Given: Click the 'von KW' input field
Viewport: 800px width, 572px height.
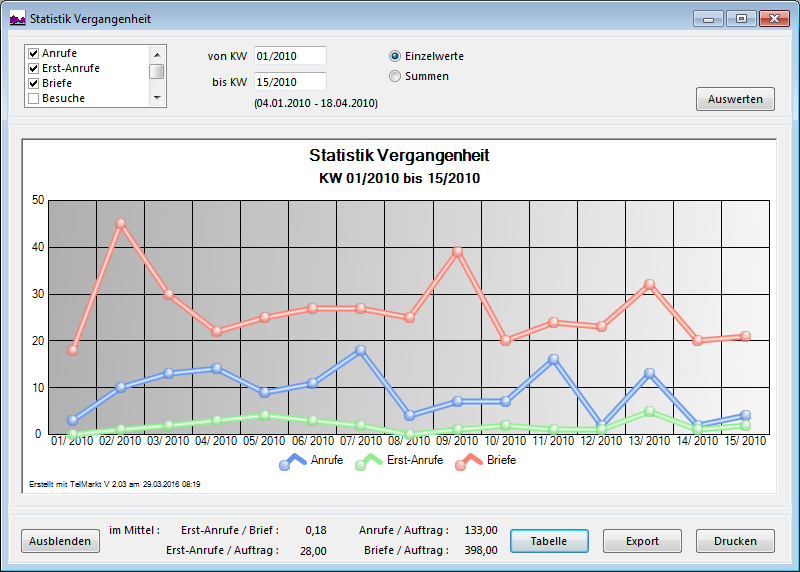Looking at the screenshot, I should click(289, 56).
